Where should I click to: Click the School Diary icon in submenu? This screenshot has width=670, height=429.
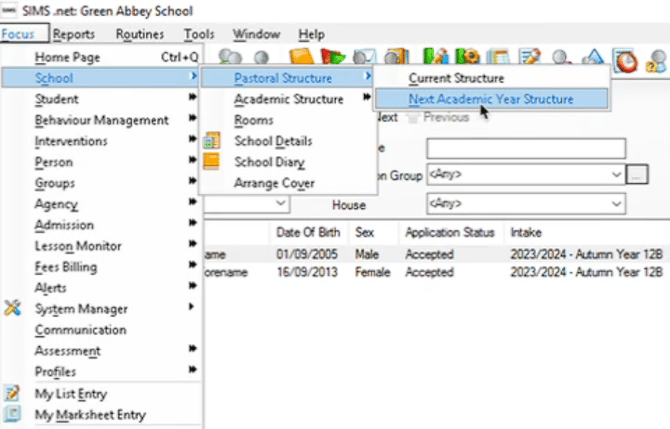pyautogui.click(x=212, y=162)
